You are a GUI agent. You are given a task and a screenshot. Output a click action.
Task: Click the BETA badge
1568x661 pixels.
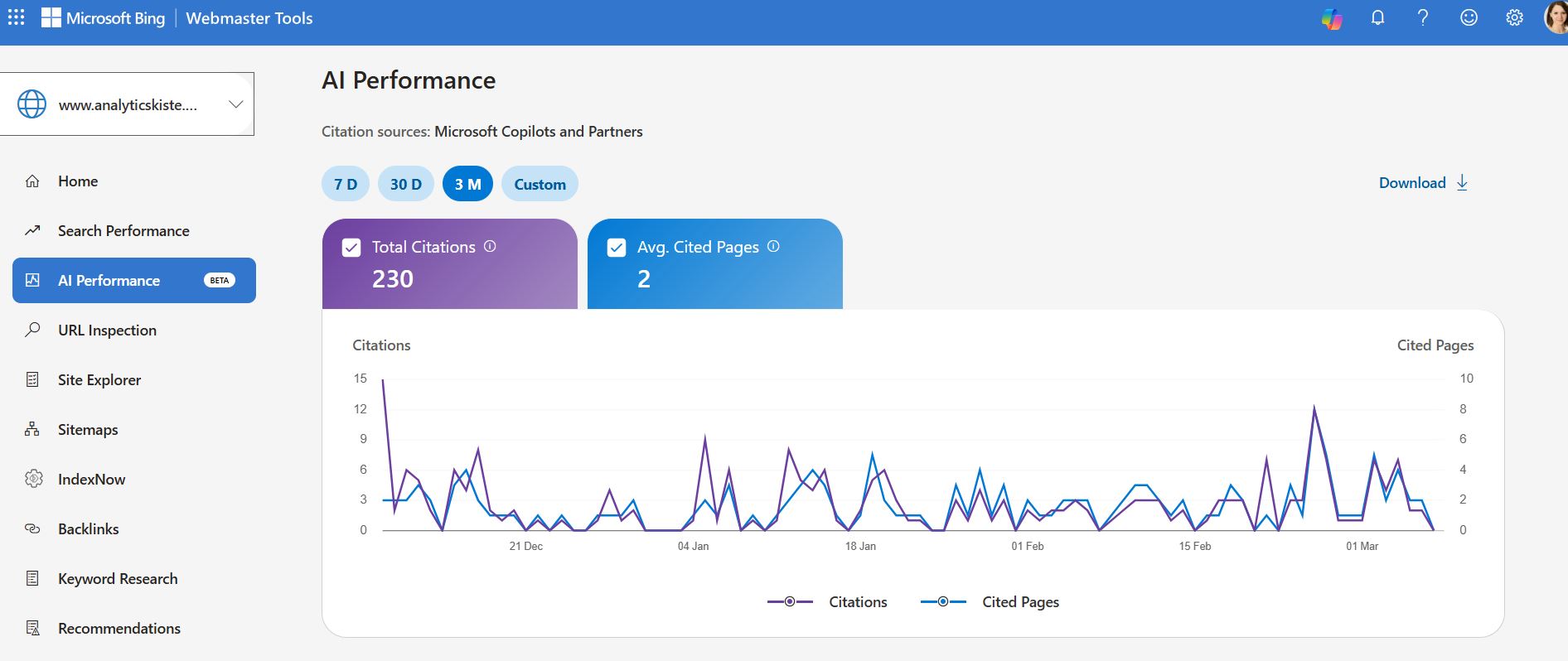pyautogui.click(x=220, y=280)
